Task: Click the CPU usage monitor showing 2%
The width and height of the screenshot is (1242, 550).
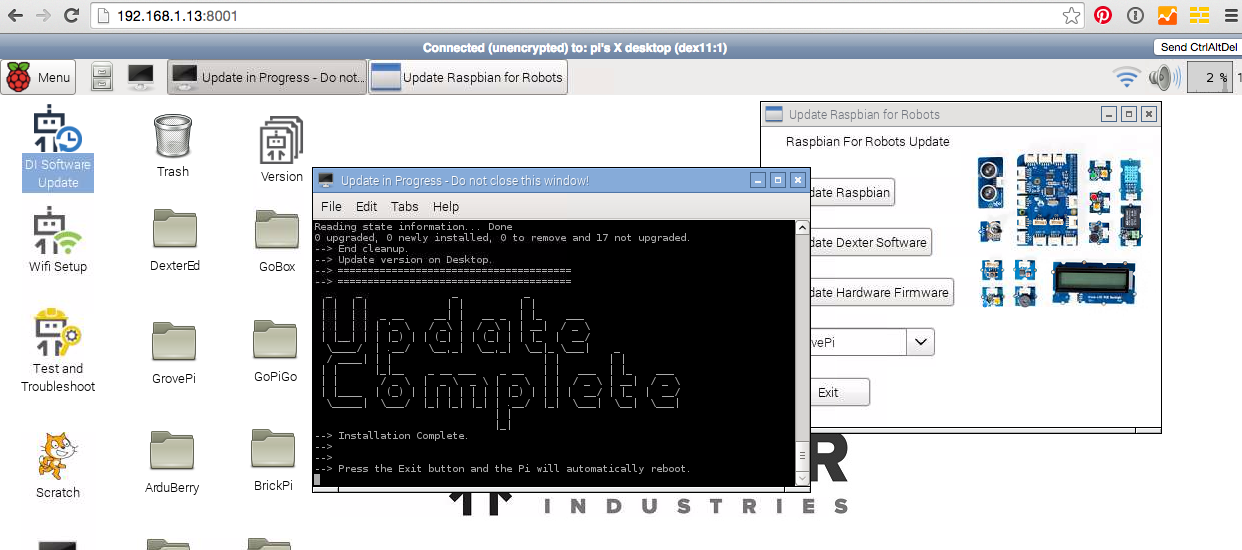Action: pos(1209,77)
